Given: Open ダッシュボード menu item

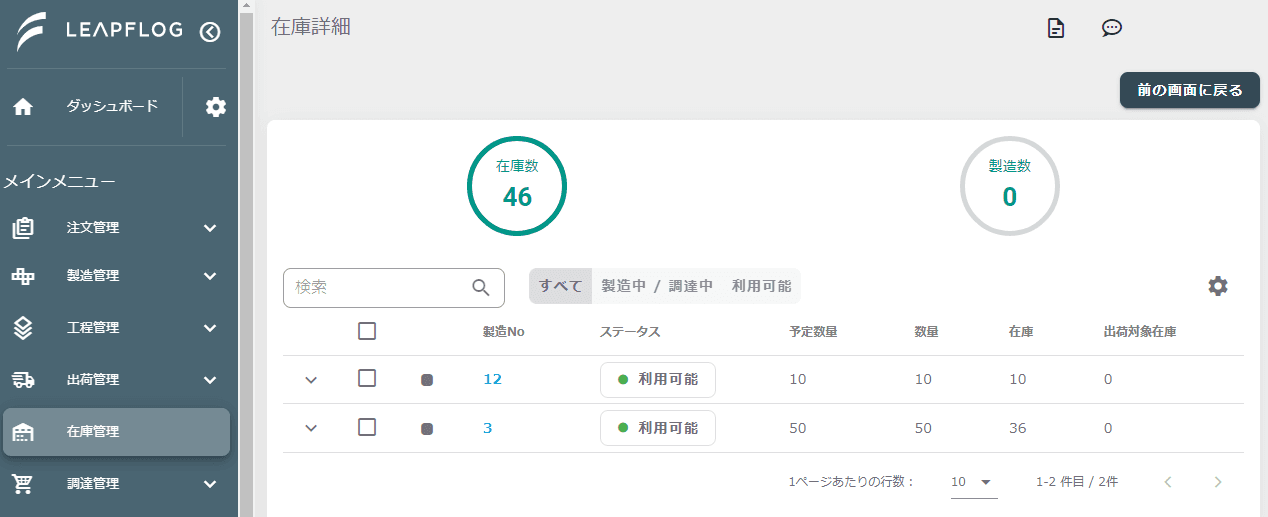Looking at the screenshot, I should click(x=112, y=106).
